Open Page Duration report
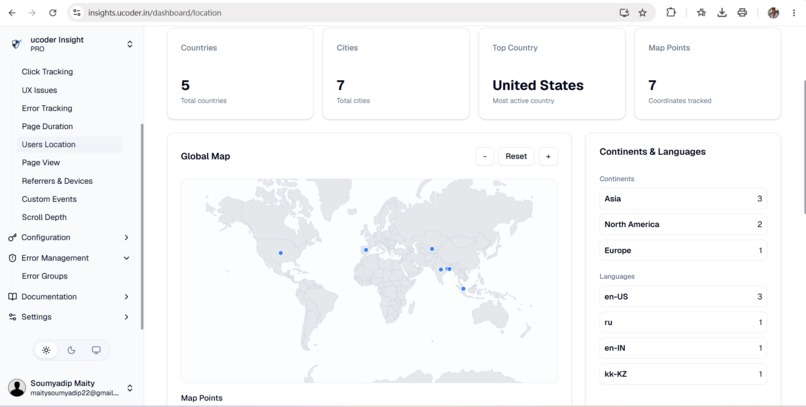This screenshot has width=806, height=407. click(47, 126)
